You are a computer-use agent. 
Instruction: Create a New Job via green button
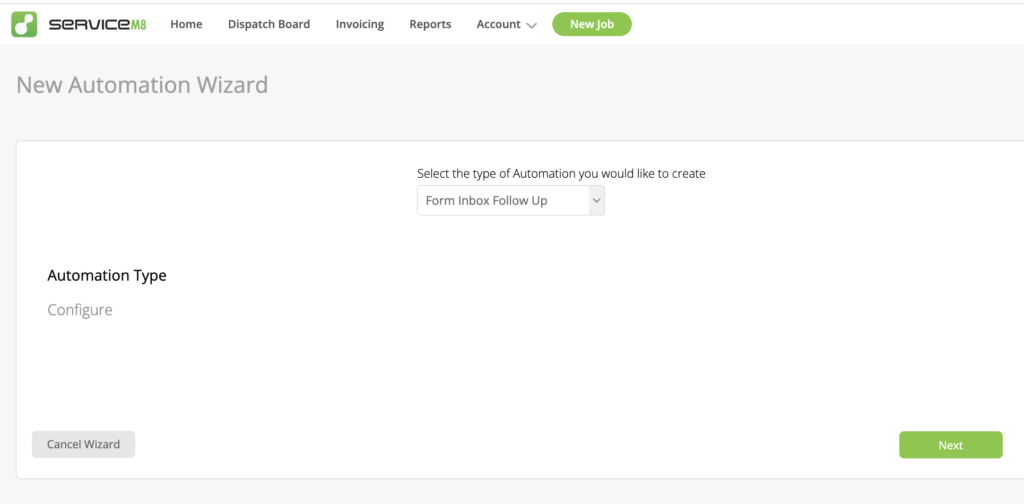pyautogui.click(x=592, y=24)
